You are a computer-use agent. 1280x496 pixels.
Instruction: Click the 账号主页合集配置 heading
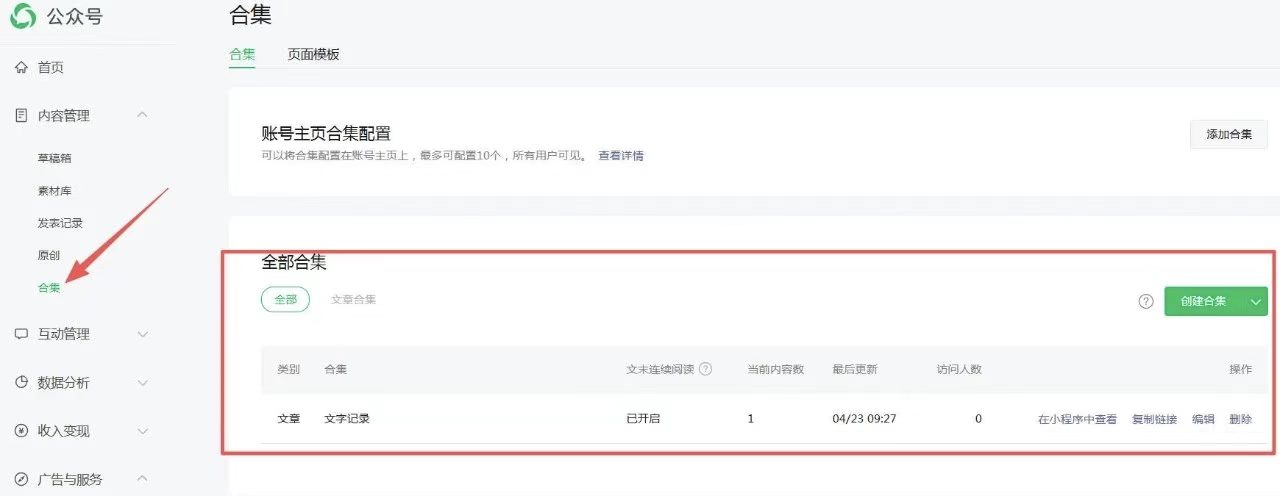pyautogui.click(x=326, y=134)
